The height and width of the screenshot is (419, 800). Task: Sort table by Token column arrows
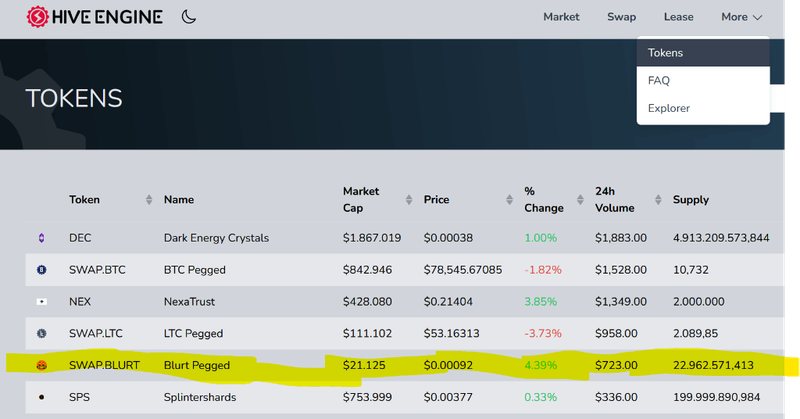pyautogui.click(x=149, y=200)
